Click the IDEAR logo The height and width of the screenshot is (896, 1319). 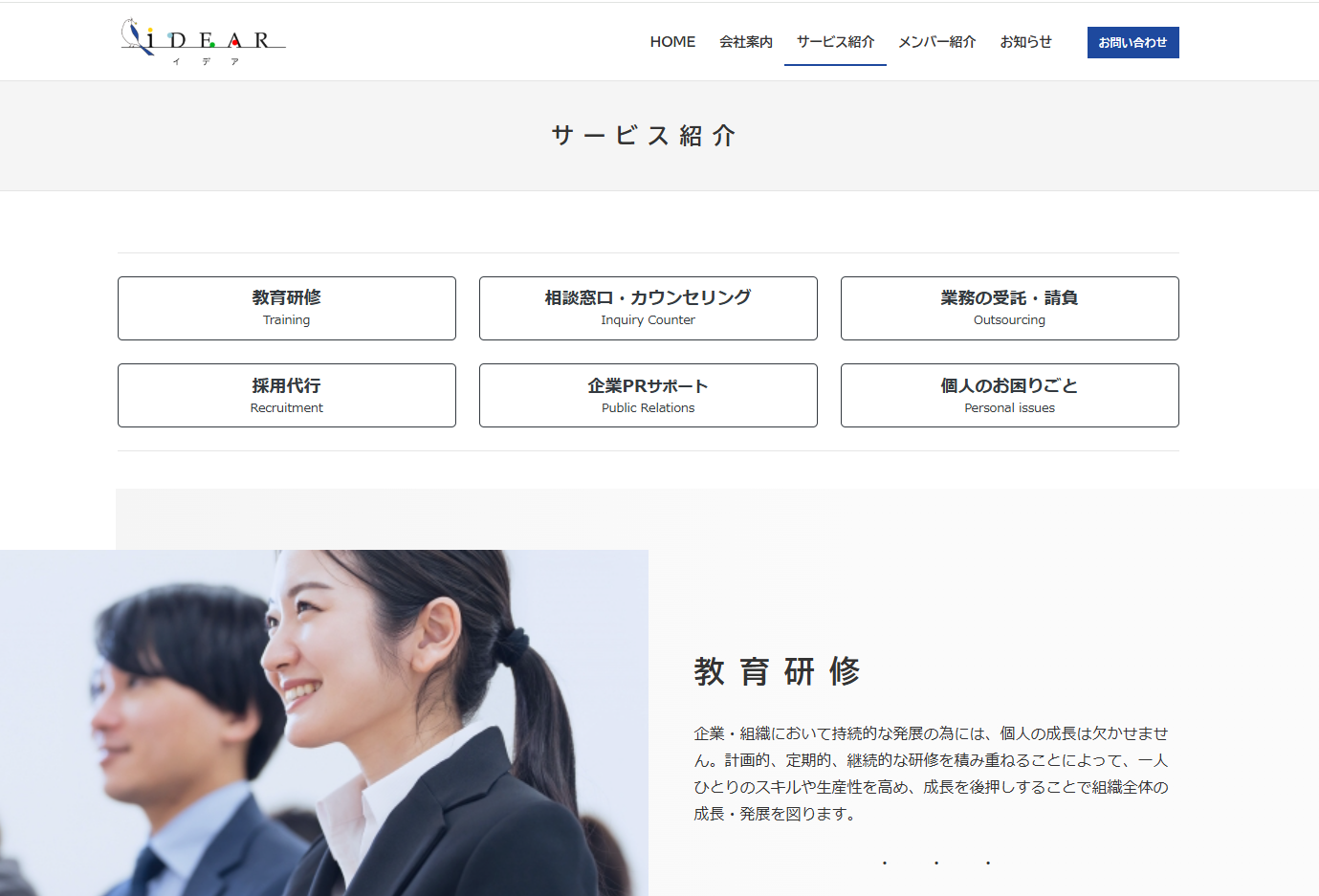[x=203, y=42]
